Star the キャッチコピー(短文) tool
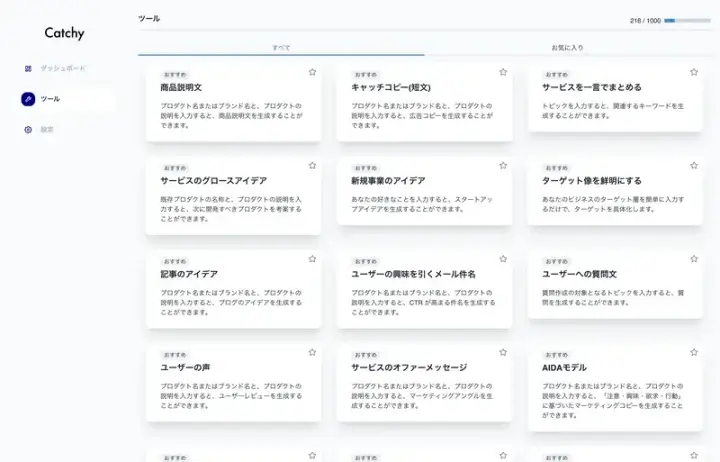Image resolution: width=720 pixels, height=462 pixels. coord(503,72)
